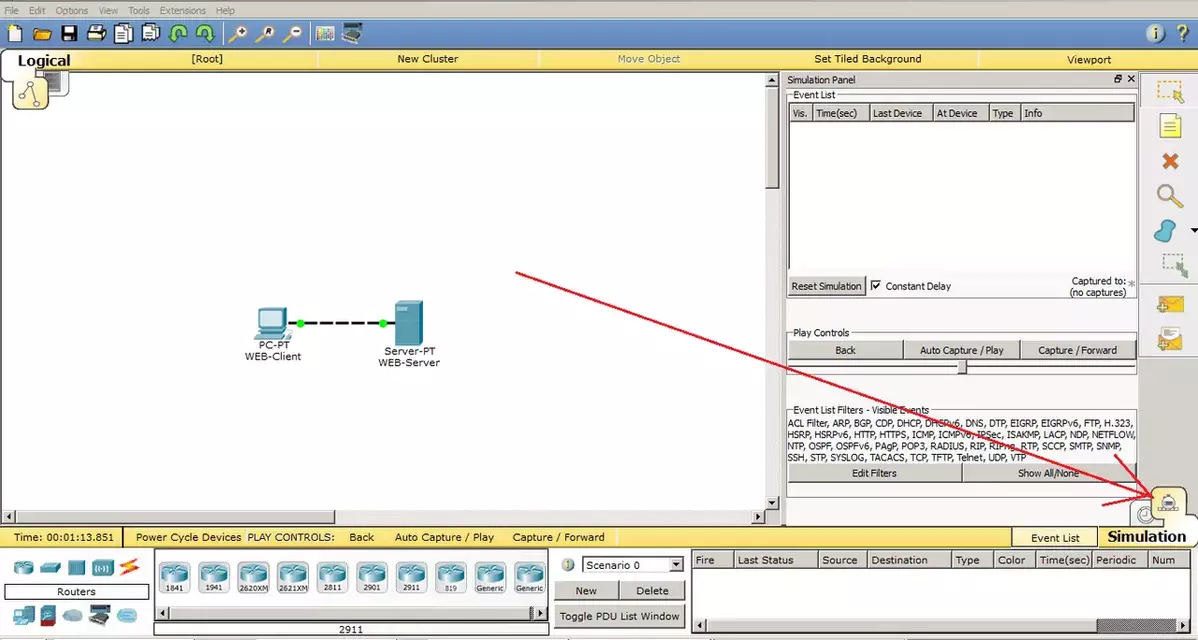
Task: Select the Resize Shape tool
Action: 1174,265
